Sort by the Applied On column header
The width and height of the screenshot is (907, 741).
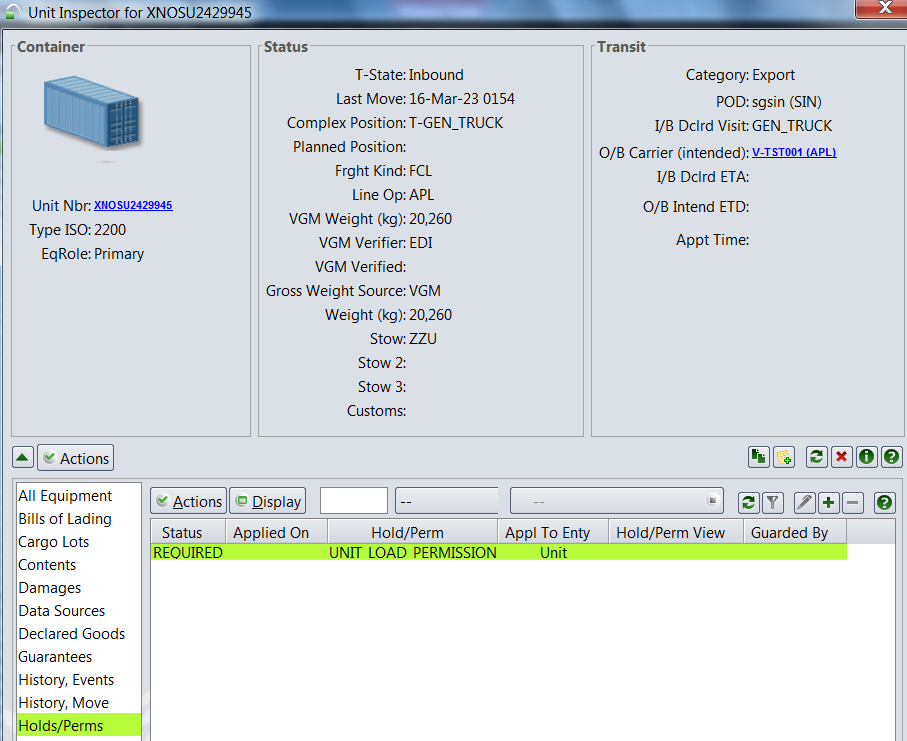point(276,532)
